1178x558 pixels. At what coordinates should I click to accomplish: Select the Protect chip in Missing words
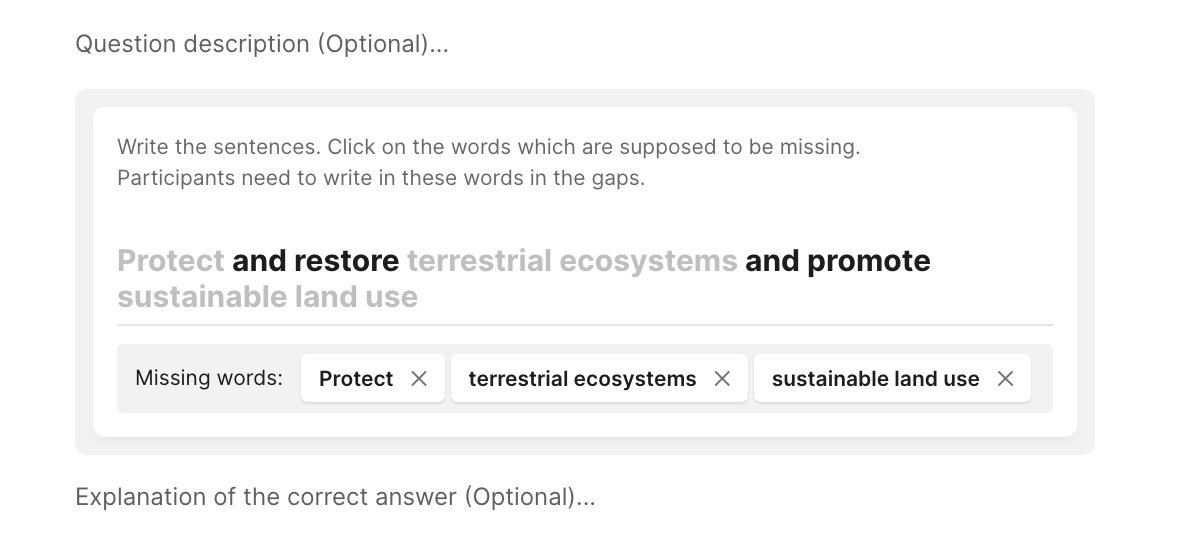tap(356, 379)
